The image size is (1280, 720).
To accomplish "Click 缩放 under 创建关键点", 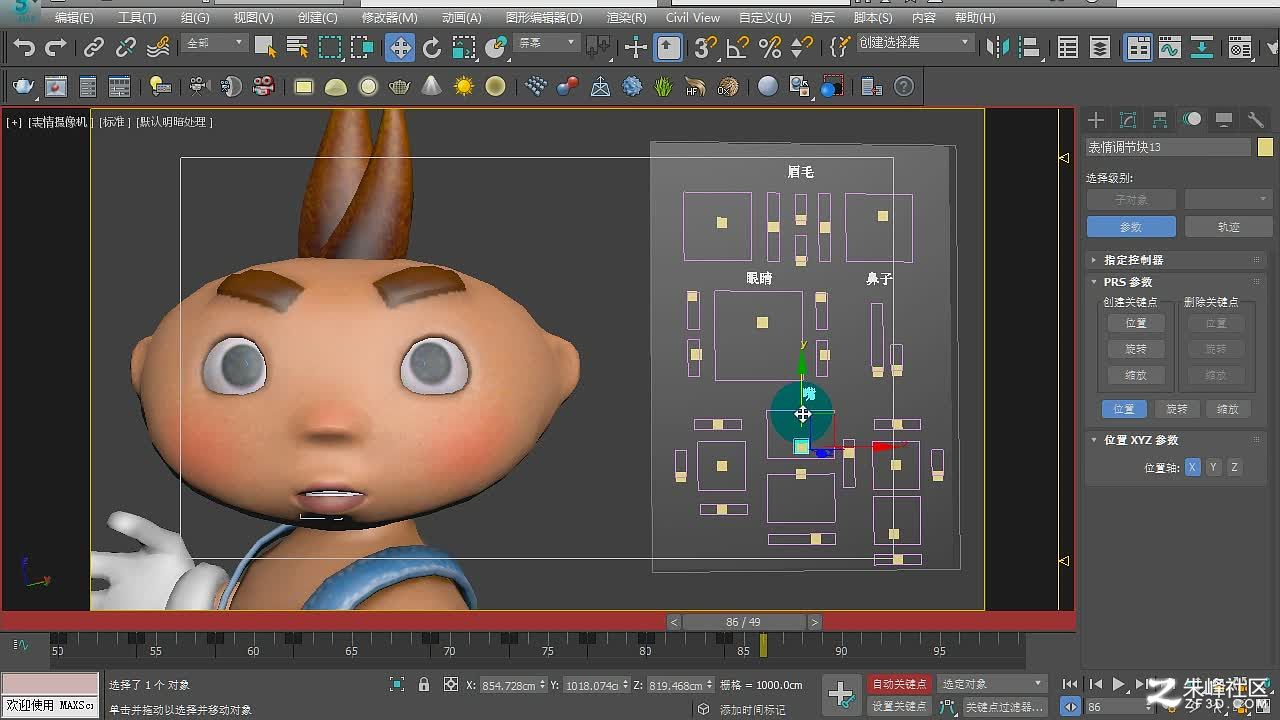I will (1135, 375).
